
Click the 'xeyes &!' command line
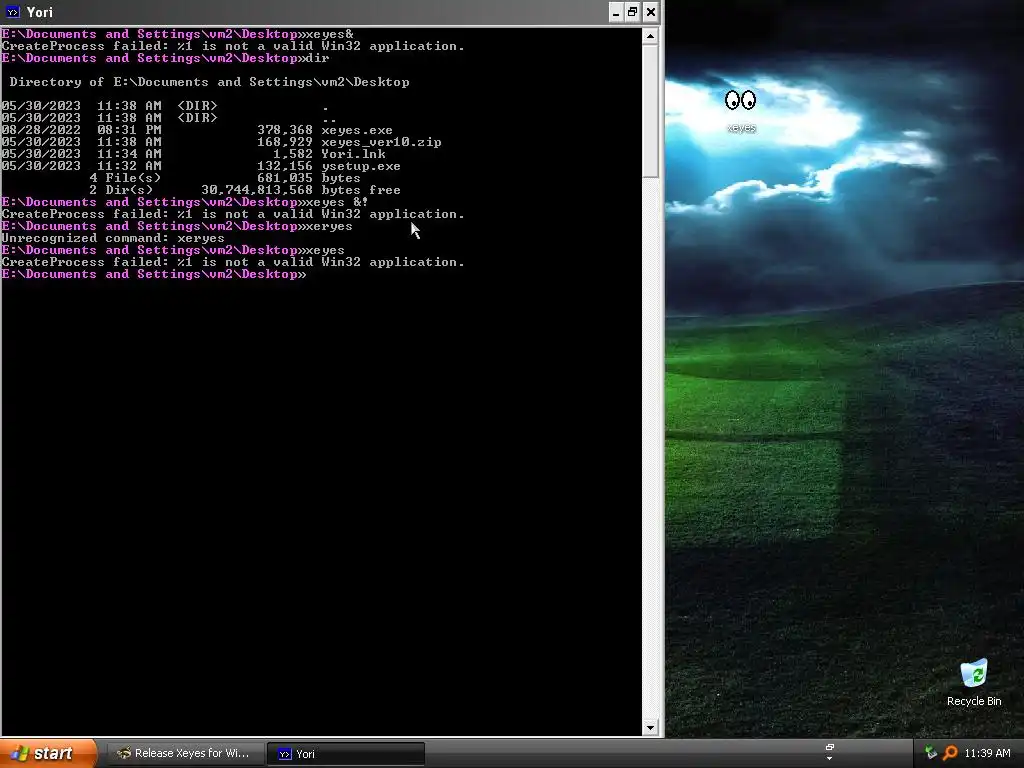(x=185, y=202)
